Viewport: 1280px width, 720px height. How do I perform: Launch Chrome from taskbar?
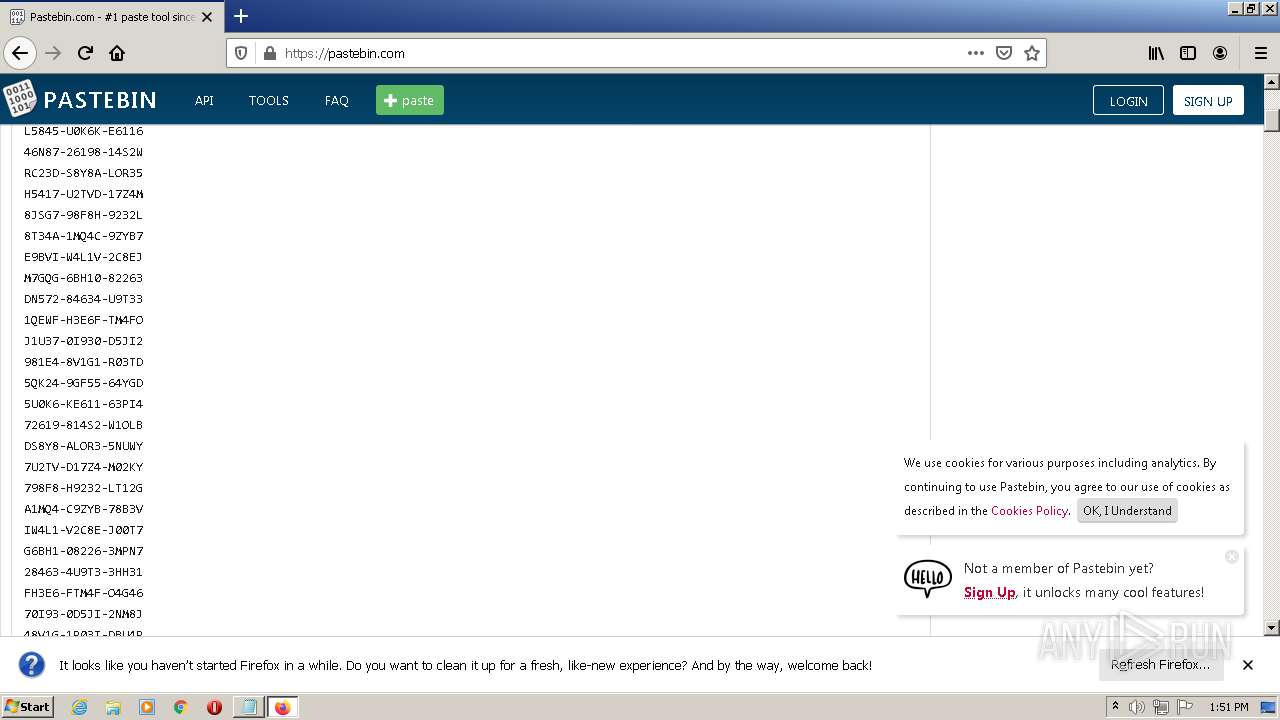(181, 707)
